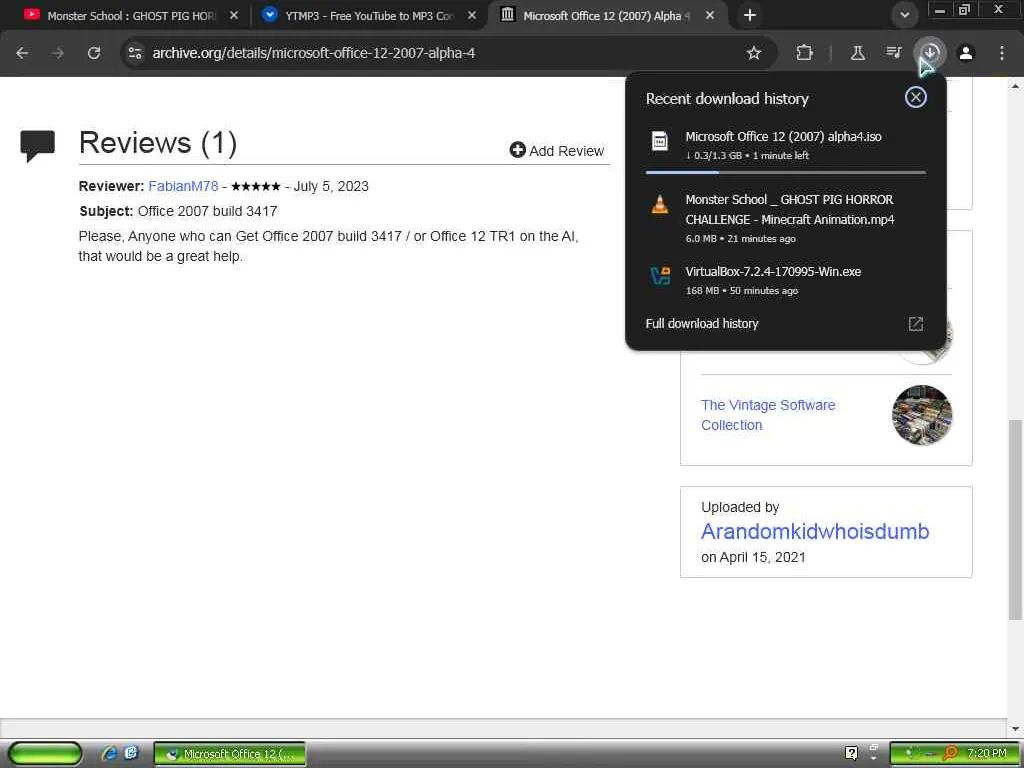Screen dimensions: 1024x768
Task: Click the Internet Explorer quick launch icon
Action: [109, 753]
